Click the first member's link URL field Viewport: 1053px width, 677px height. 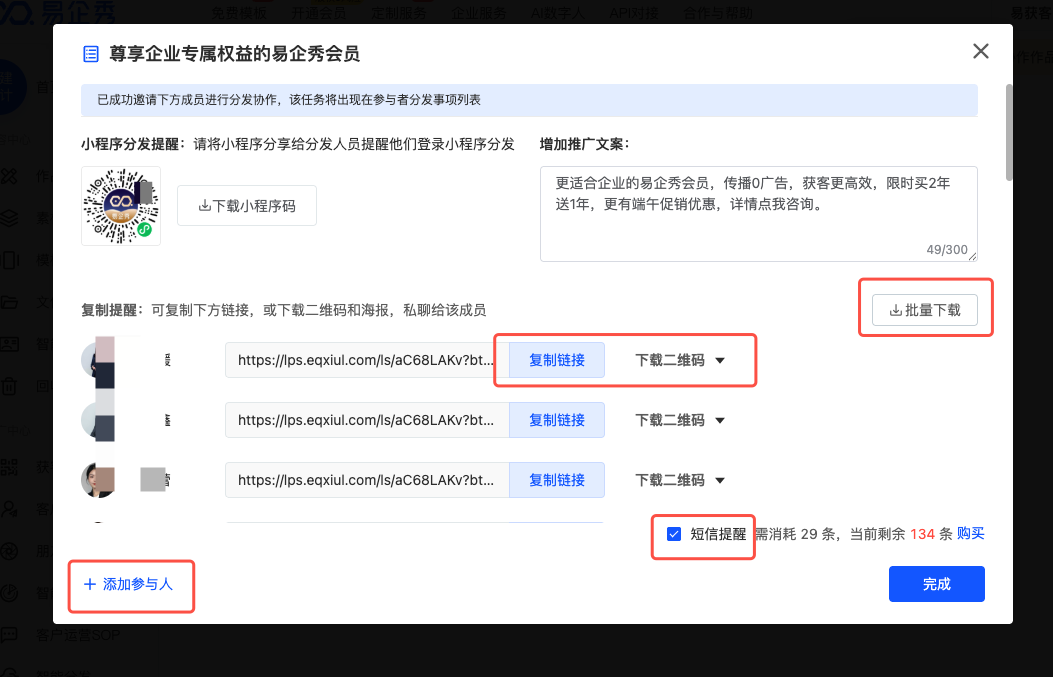pyautogui.click(x=367, y=360)
